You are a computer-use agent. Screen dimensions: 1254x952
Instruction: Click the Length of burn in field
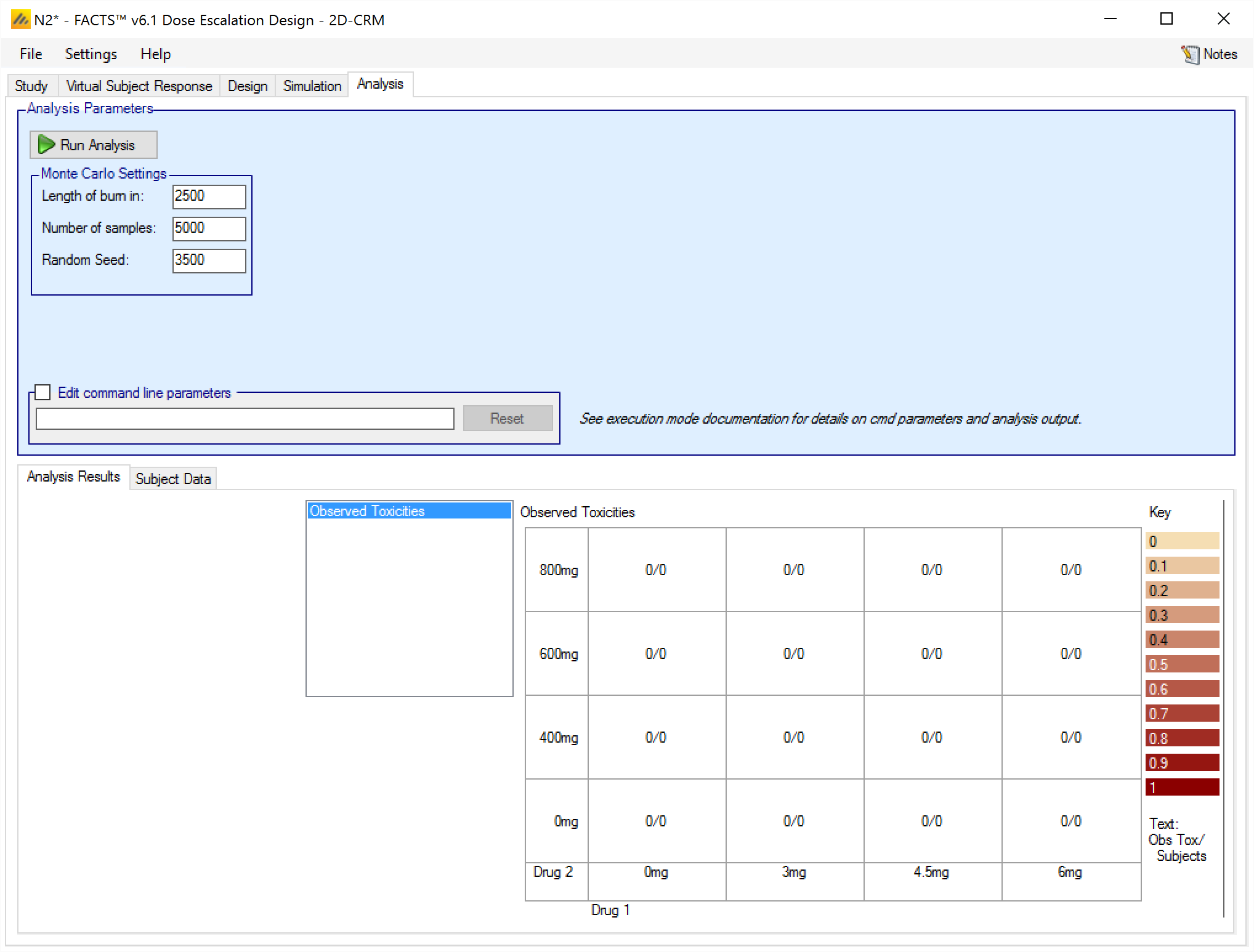pyautogui.click(x=209, y=196)
